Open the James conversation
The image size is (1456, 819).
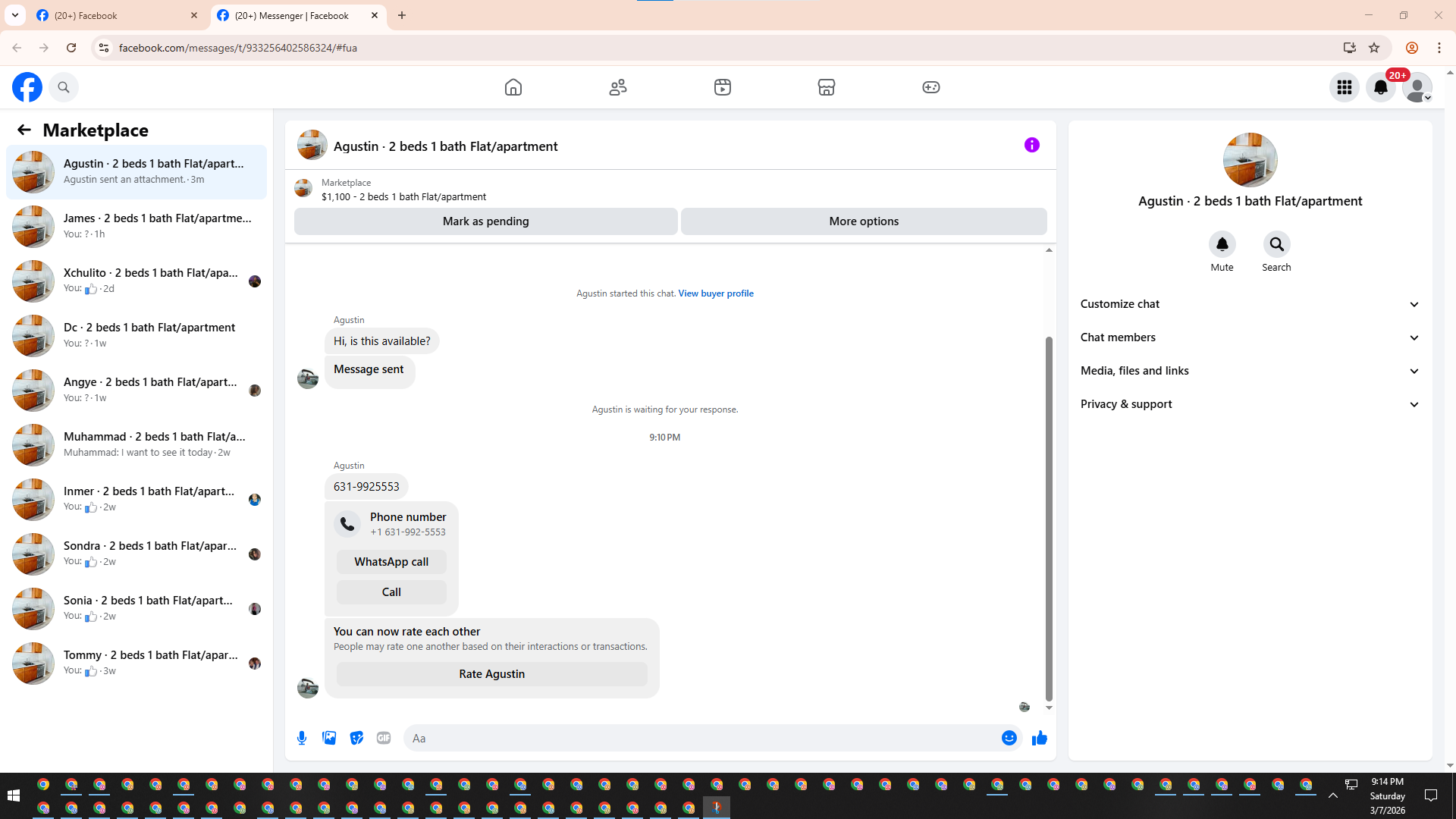click(x=136, y=227)
